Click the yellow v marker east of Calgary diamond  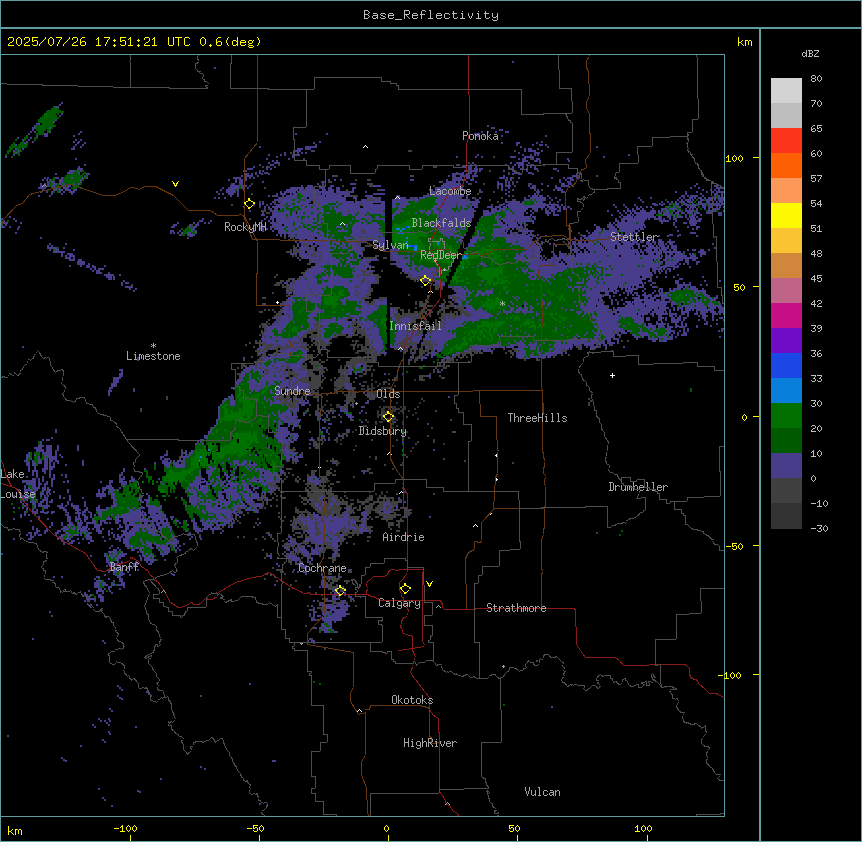click(x=429, y=584)
